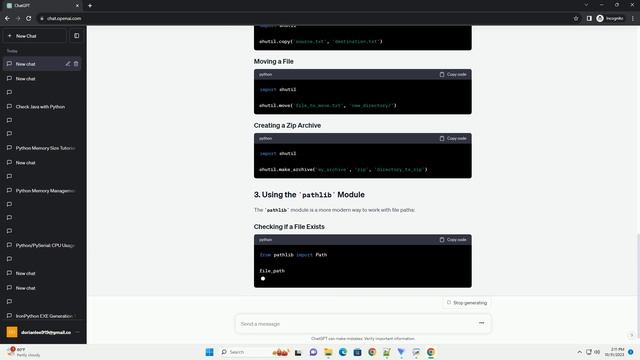Click the Using the pathlib Module heading
This screenshot has height=360, width=640.
click(x=309, y=195)
